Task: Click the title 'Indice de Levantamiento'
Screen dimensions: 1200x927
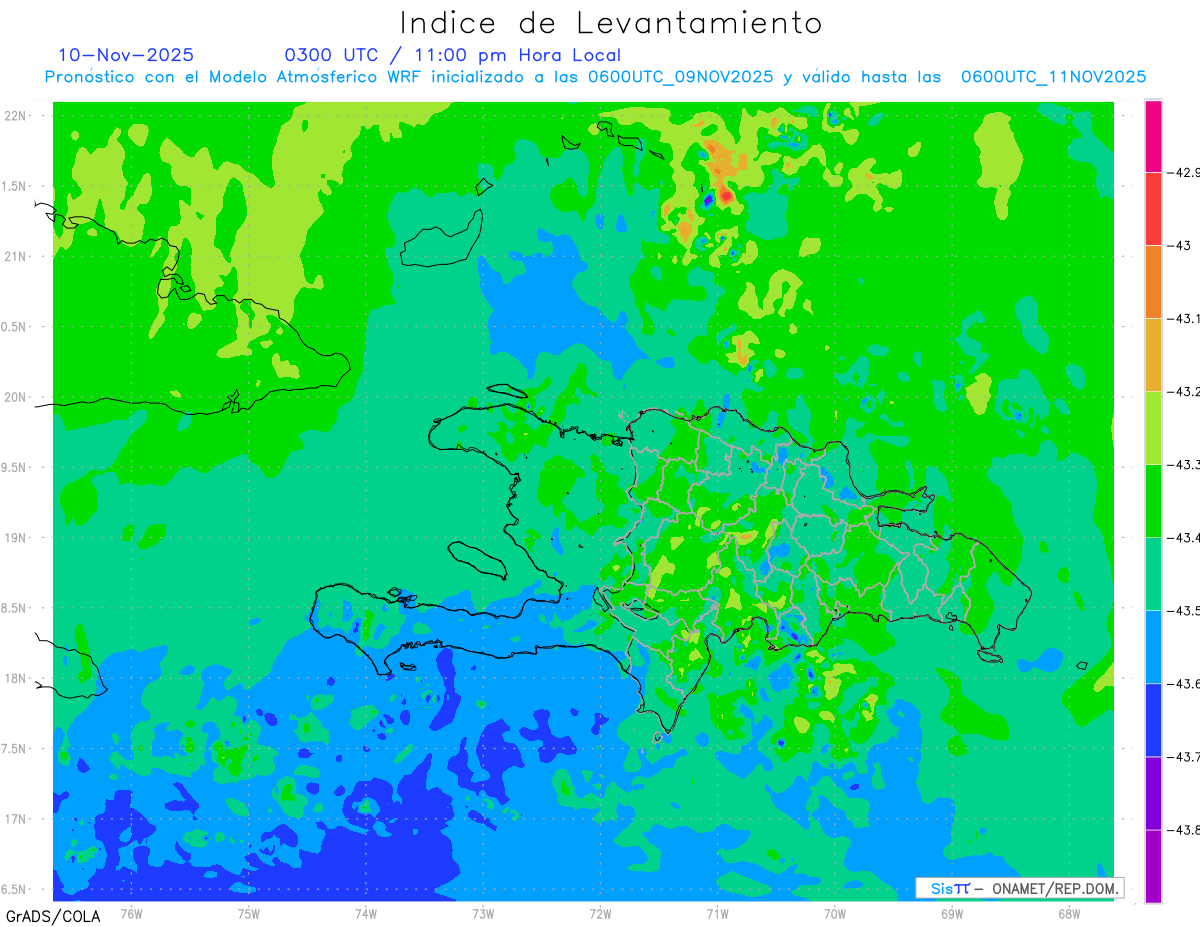Action: 611,23
